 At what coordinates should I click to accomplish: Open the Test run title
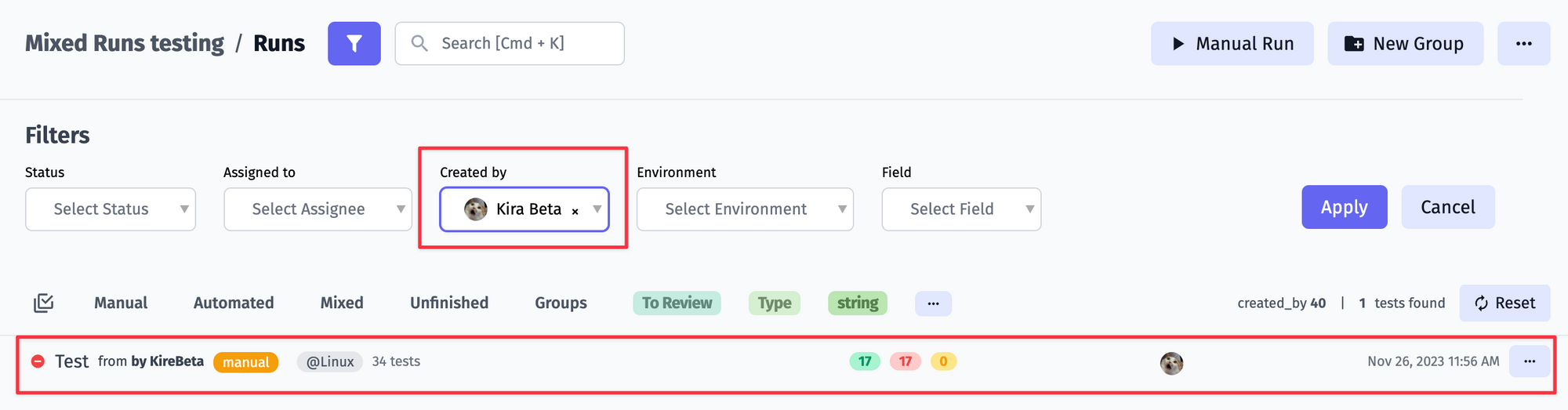pos(71,361)
